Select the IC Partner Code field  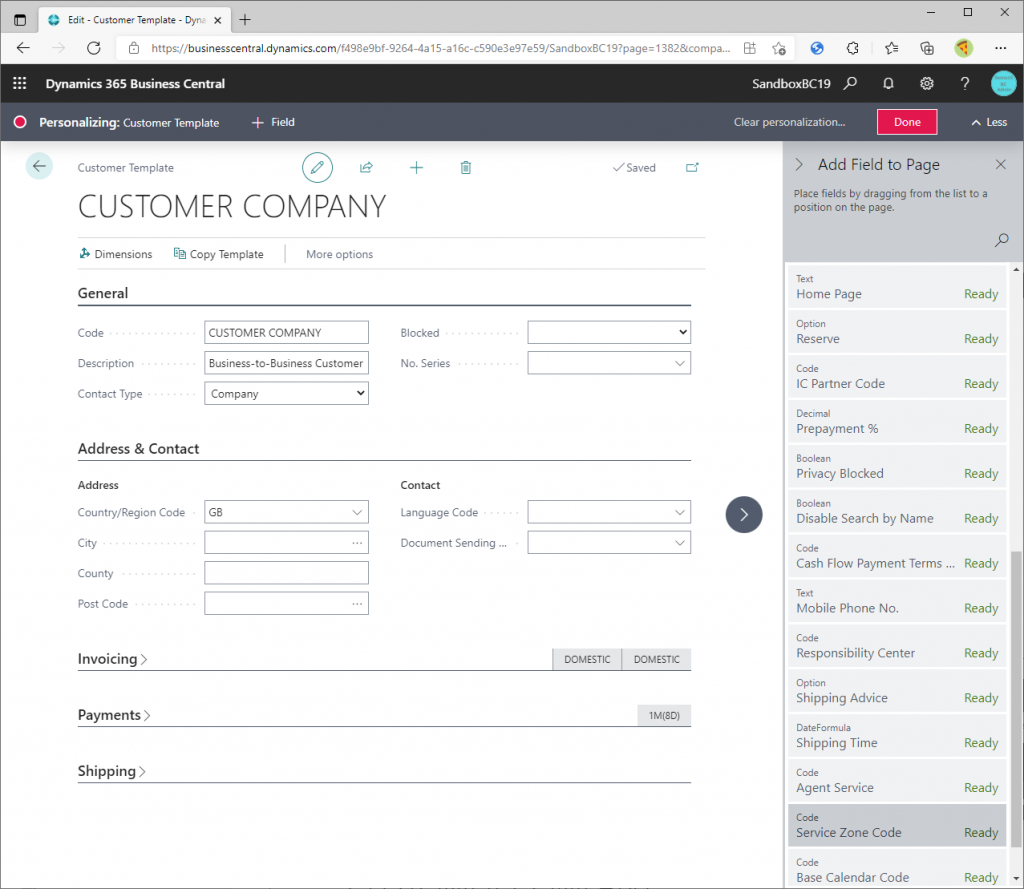[x=897, y=377]
